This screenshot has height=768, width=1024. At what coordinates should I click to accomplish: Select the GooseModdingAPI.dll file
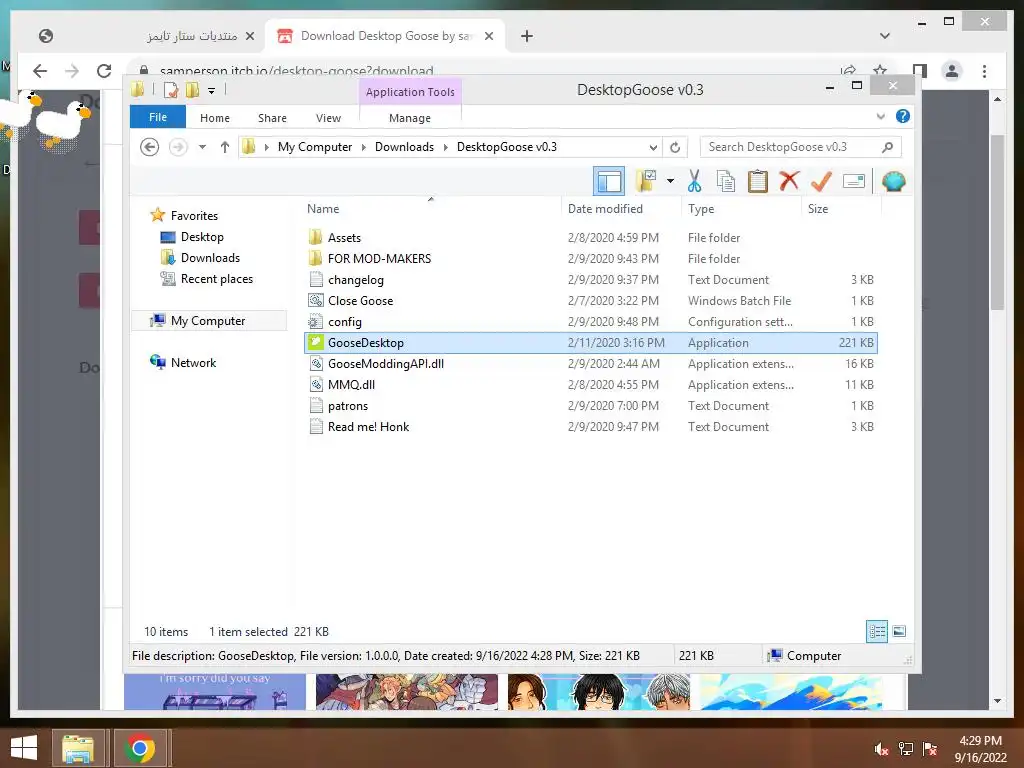click(385, 364)
